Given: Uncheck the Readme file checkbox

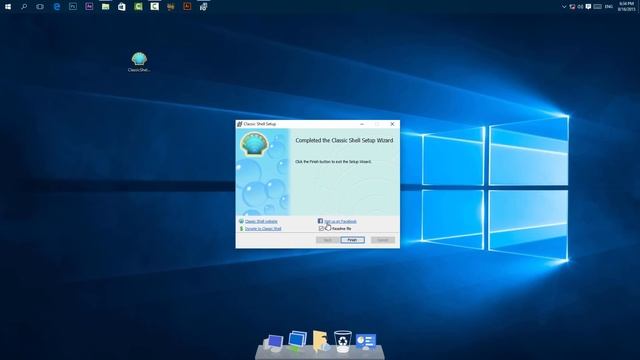Looking at the screenshot, I should pos(321,229).
